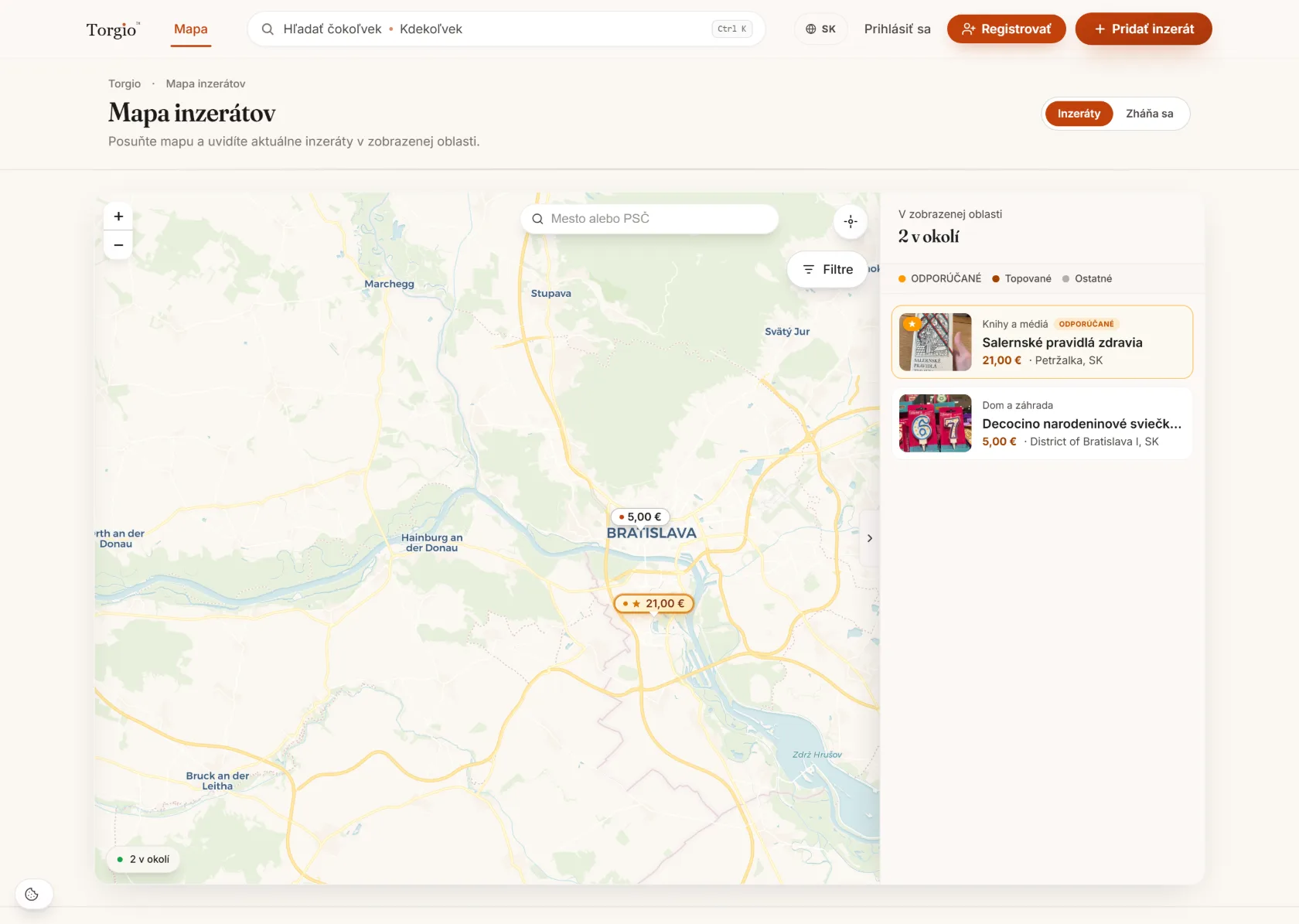Click the filter lines icon in Filtre
The image size is (1299, 924).
pos(809,269)
